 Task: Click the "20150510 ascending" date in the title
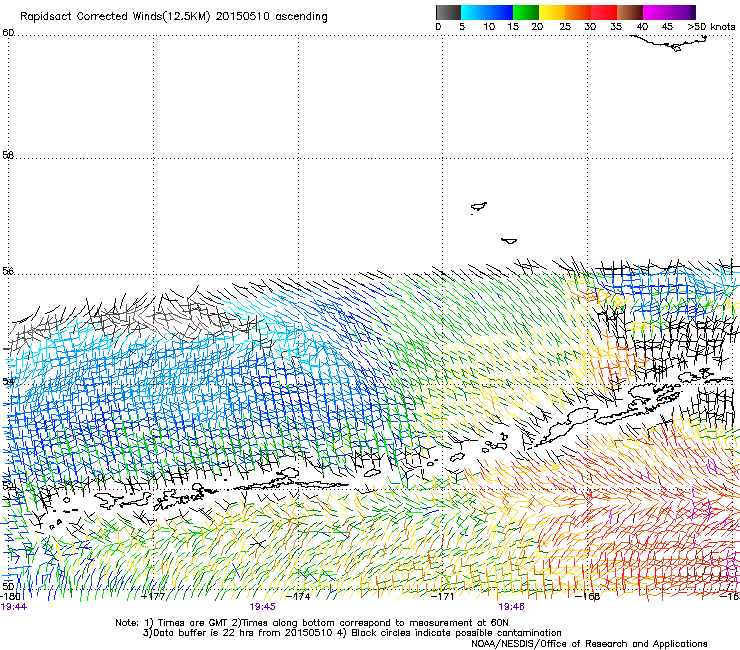(271, 17)
